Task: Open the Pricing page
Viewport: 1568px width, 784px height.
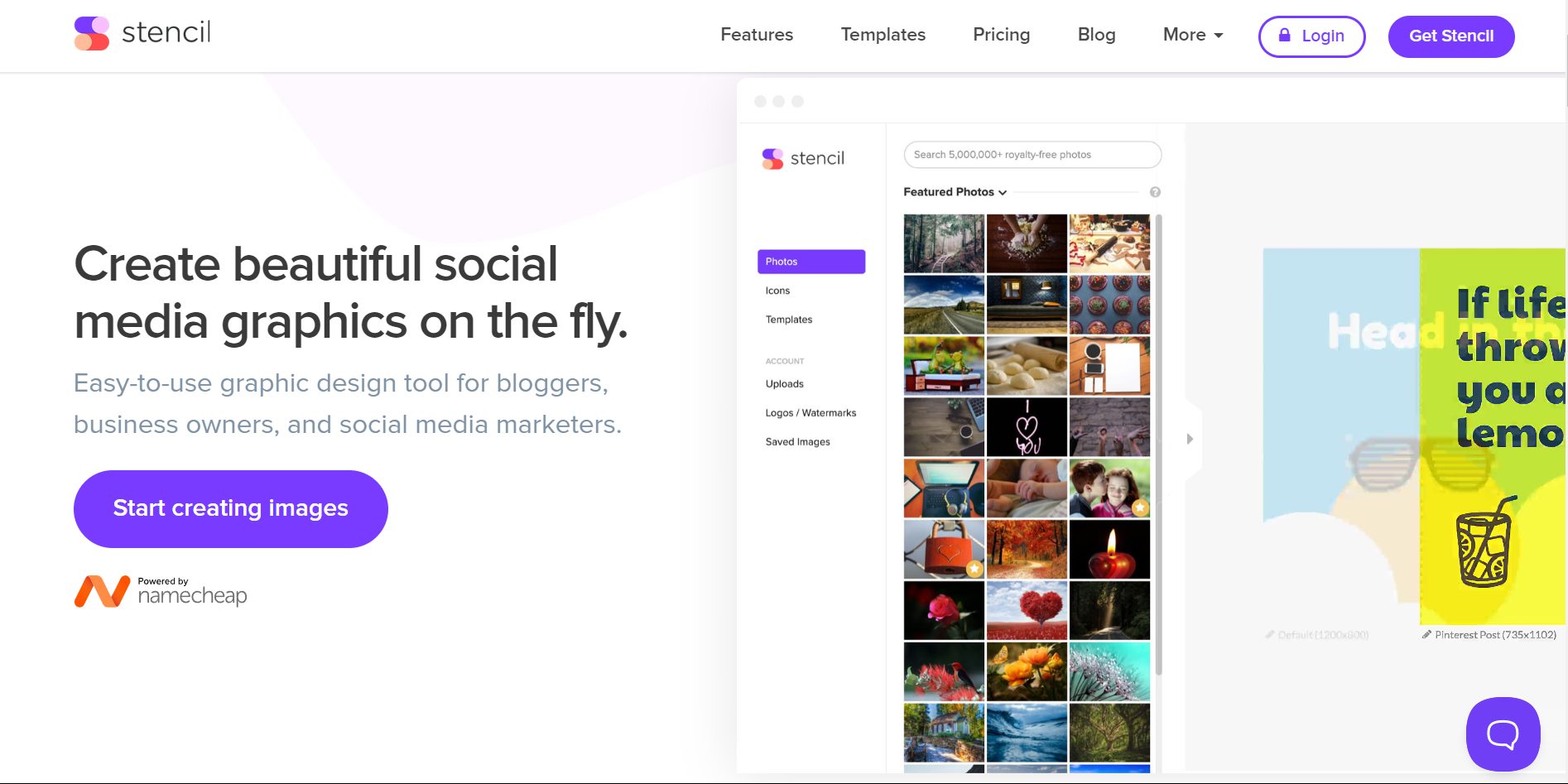Action: 1002,35
